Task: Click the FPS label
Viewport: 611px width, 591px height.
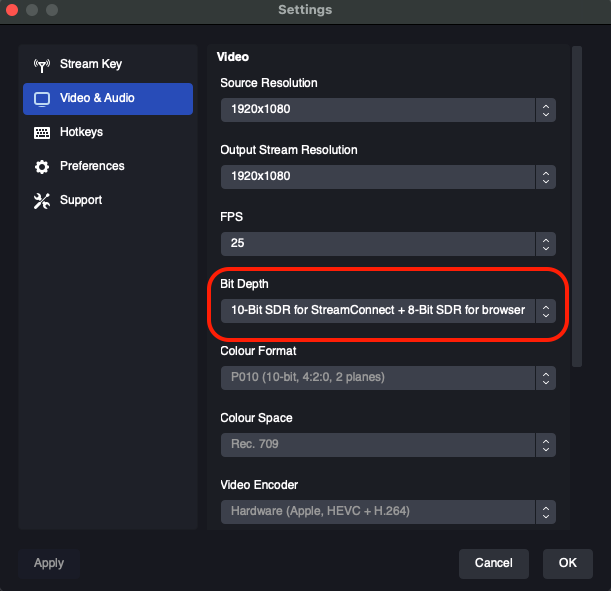Action: [231, 217]
